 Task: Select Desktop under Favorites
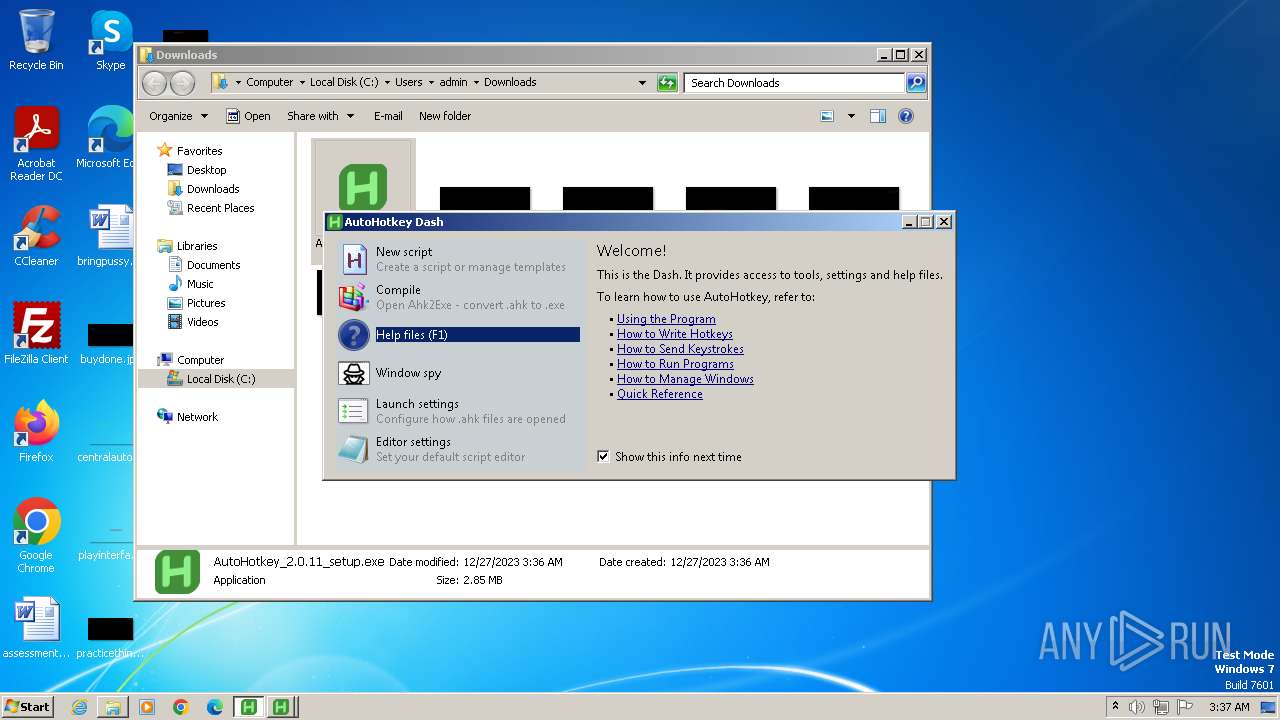206,170
